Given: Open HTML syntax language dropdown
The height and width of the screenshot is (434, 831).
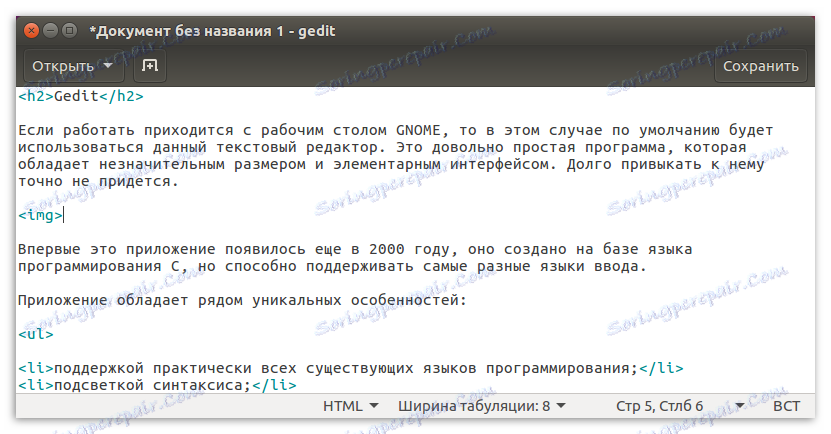Looking at the screenshot, I should coord(350,406).
